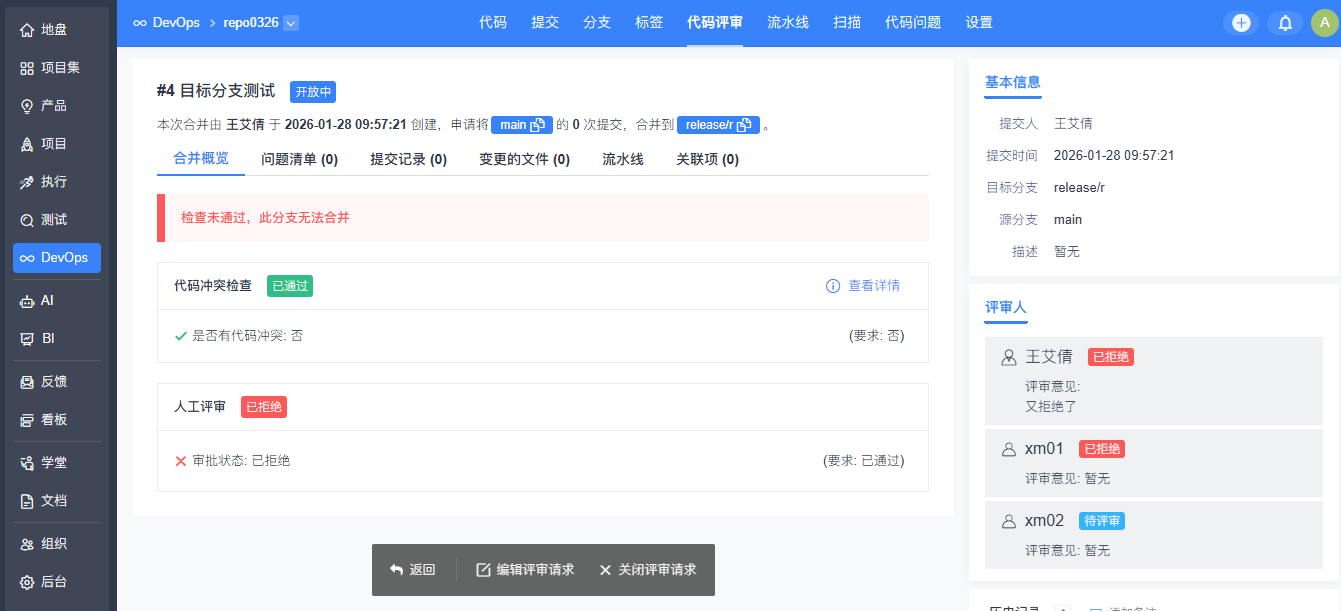Screen dimensions: 1341x611
Task: Open the AI robot sidebar icon
Action: click(x=27, y=301)
